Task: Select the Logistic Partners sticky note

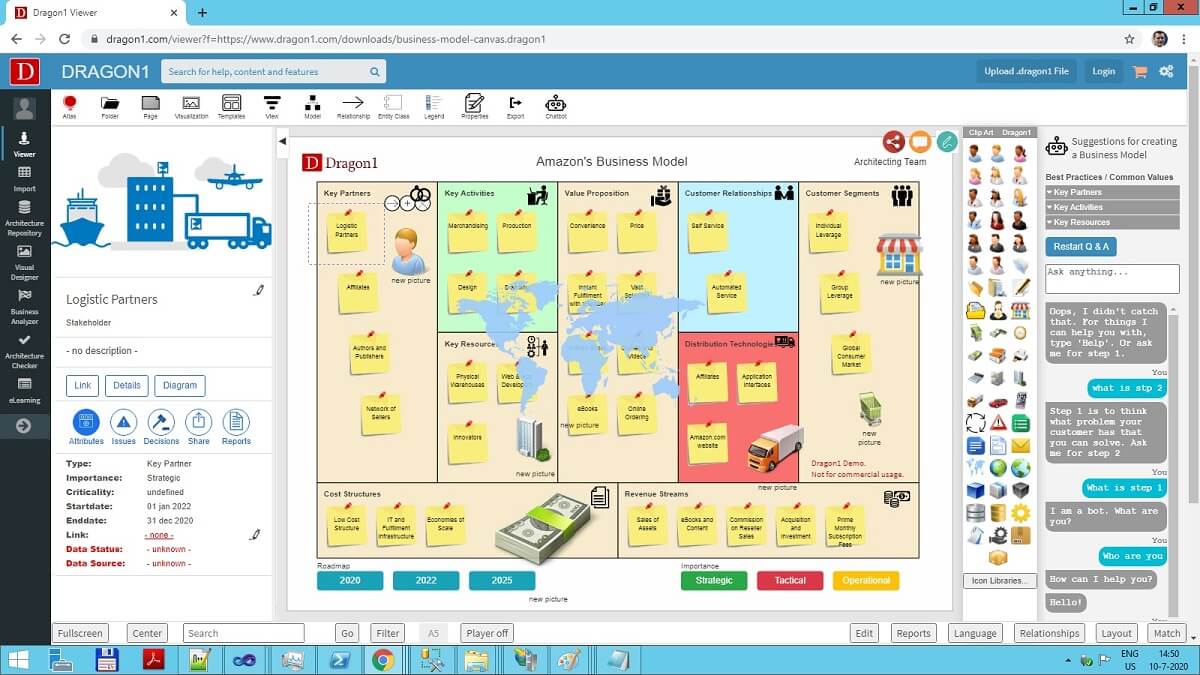Action: coord(346,230)
